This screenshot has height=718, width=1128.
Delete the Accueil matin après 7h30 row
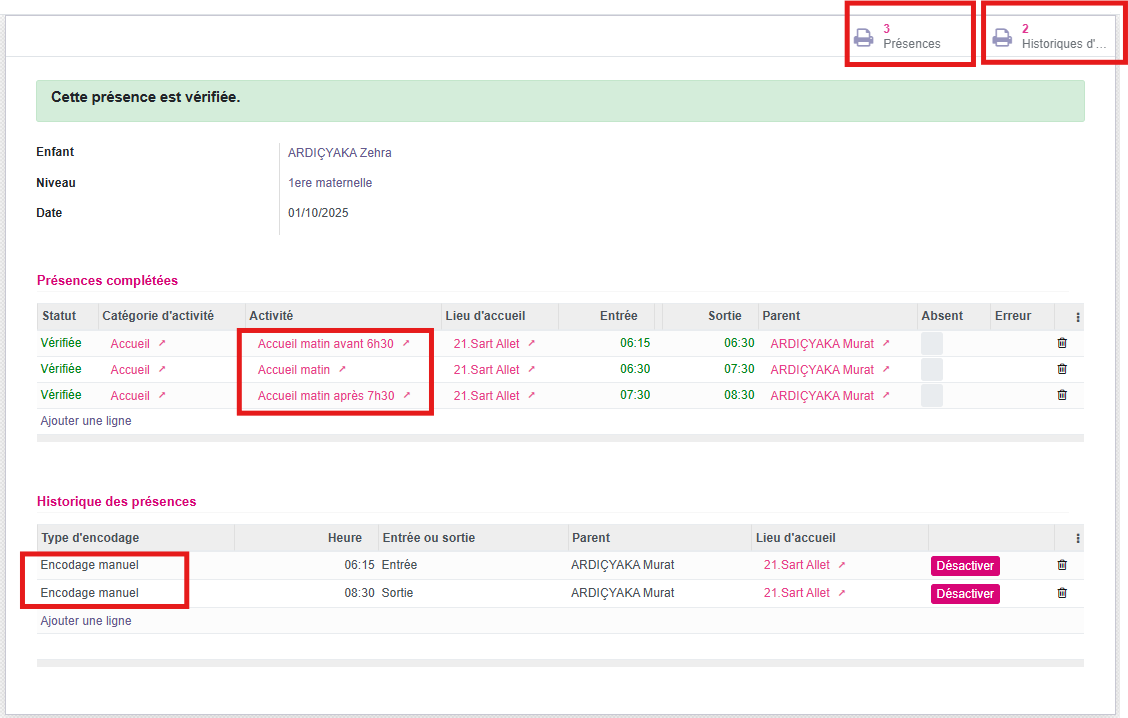pyautogui.click(x=1062, y=395)
